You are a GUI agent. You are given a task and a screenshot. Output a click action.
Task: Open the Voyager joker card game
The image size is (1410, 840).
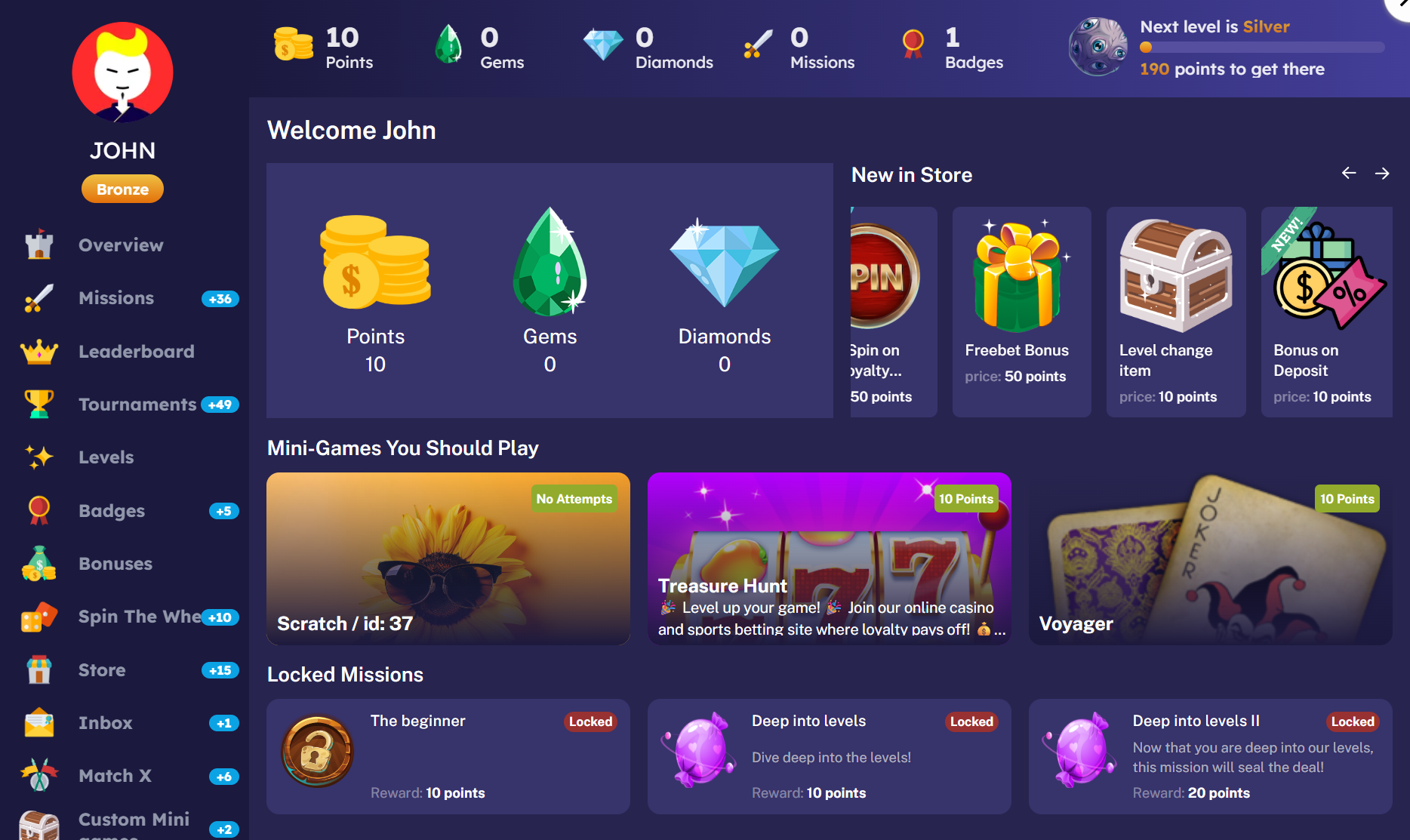(1211, 558)
